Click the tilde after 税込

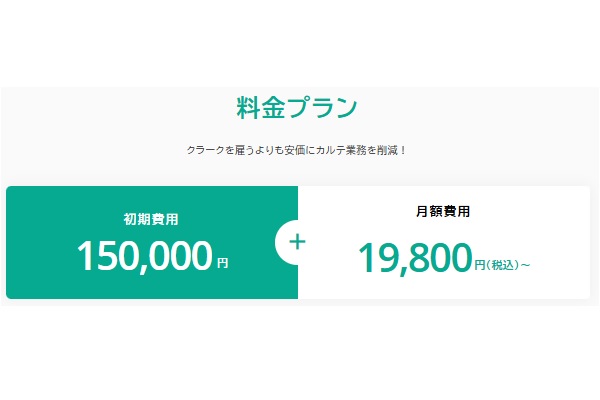coord(524,265)
